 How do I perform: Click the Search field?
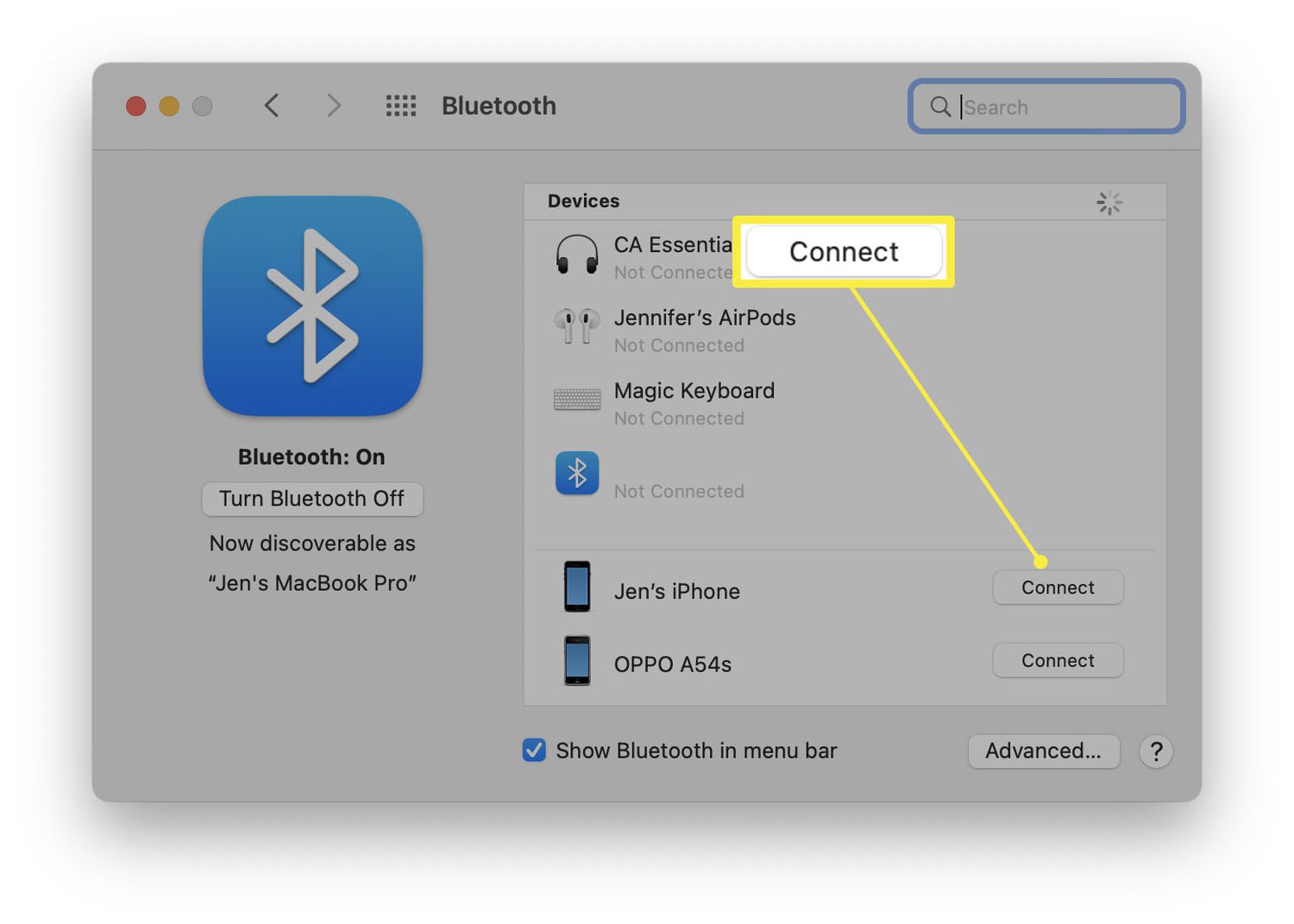click(1061, 107)
